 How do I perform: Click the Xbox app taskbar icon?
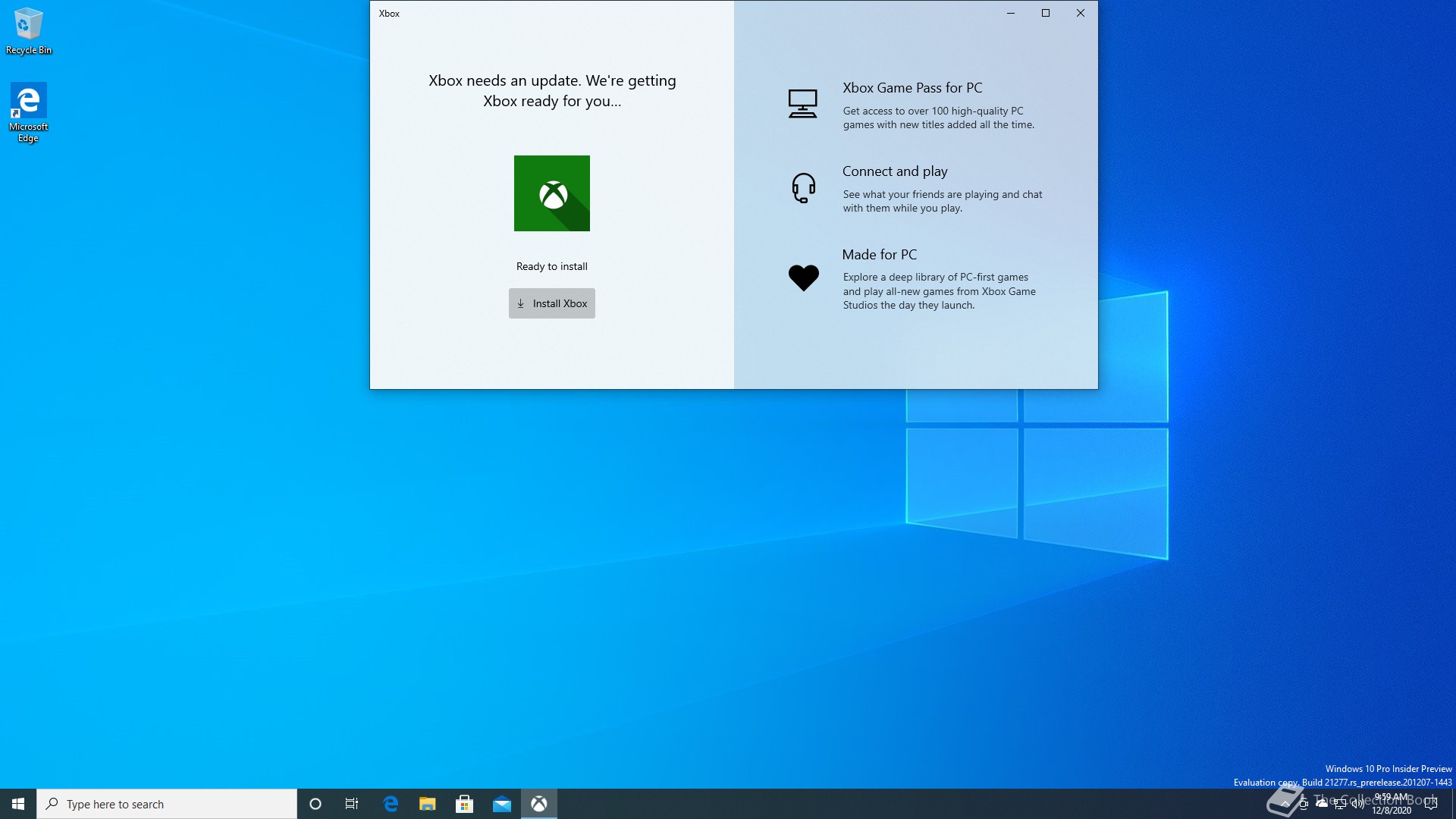538,804
